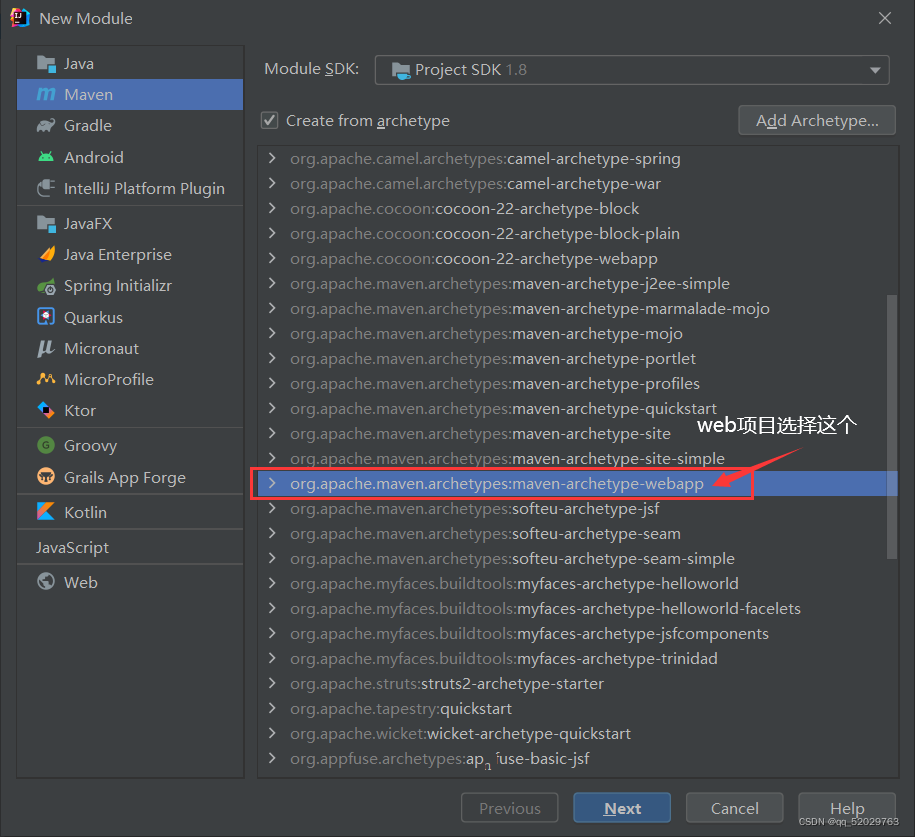Click the Gradle elephant icon
The image size is (915, 837).
46,125
